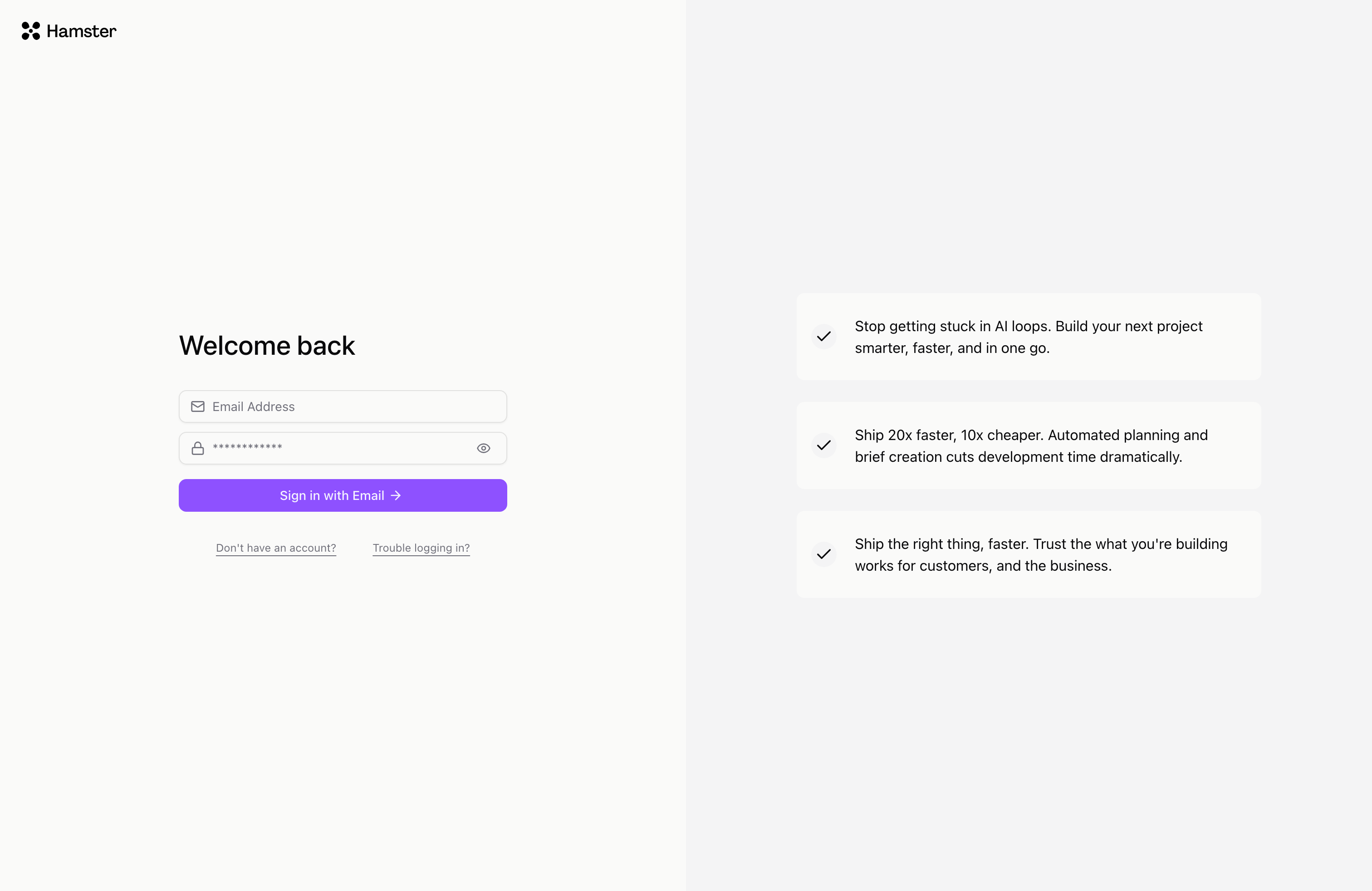Click the envelope icon in the email field
Image resolution: width=1372 pixels, height=891 pixels.
(x=198, y=406)
